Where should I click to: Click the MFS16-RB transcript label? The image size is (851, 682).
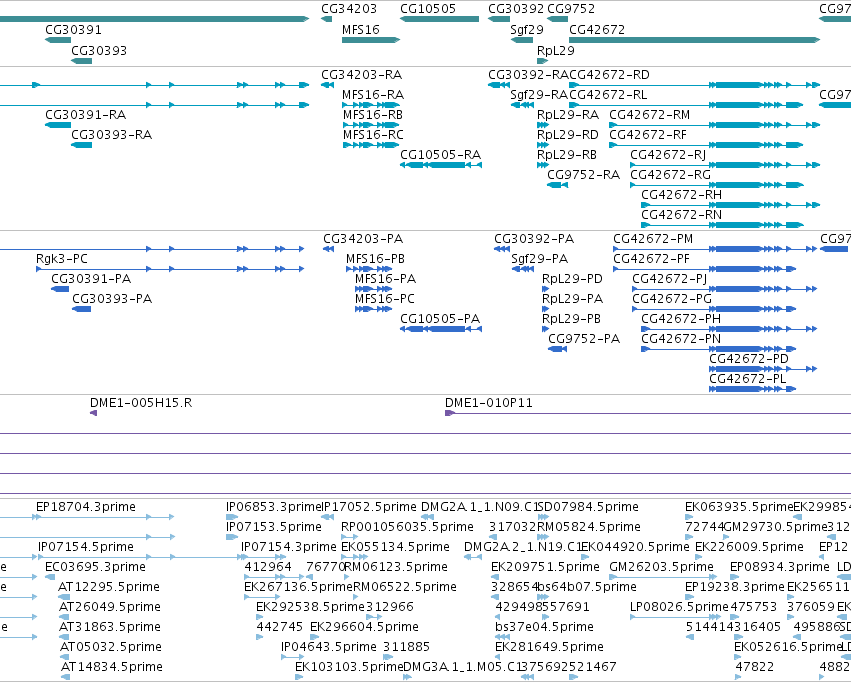point(373,114)
